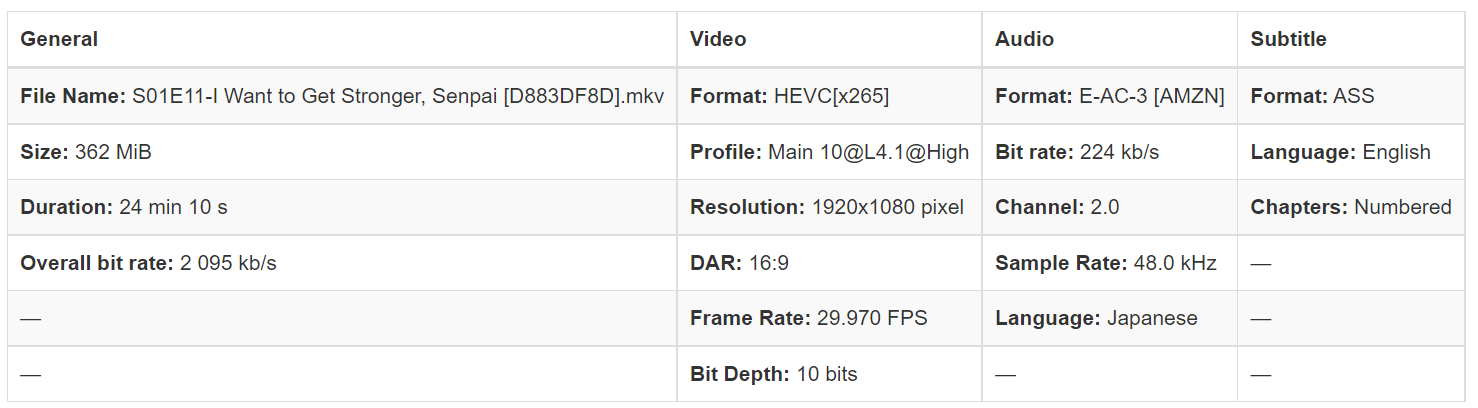Click the video Format HEVC[x265] cell
The height and width of the screenshot is (408, 1478).
tap(789, 97)
